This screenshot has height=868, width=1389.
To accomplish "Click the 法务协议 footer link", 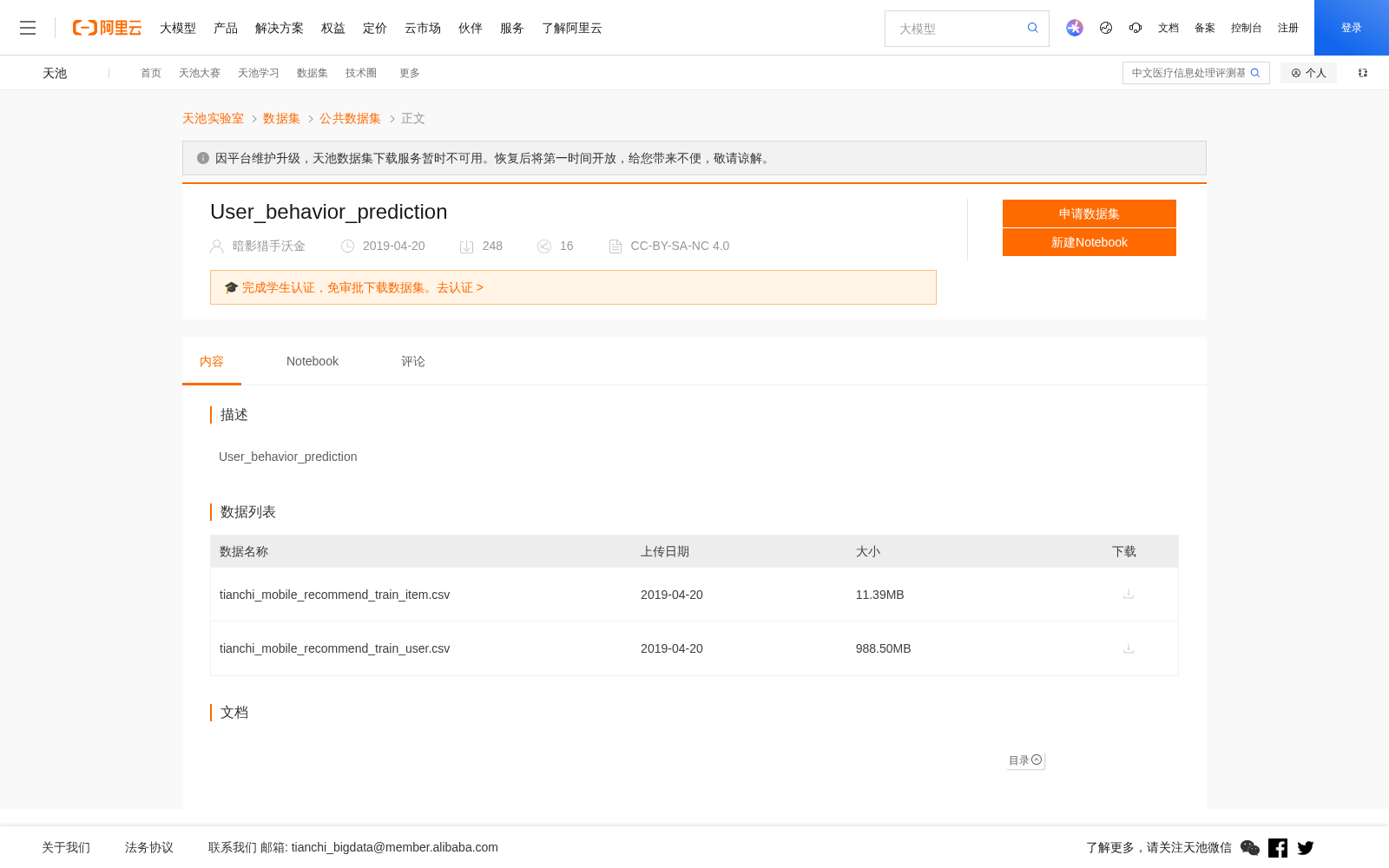I will coord(149,847).
